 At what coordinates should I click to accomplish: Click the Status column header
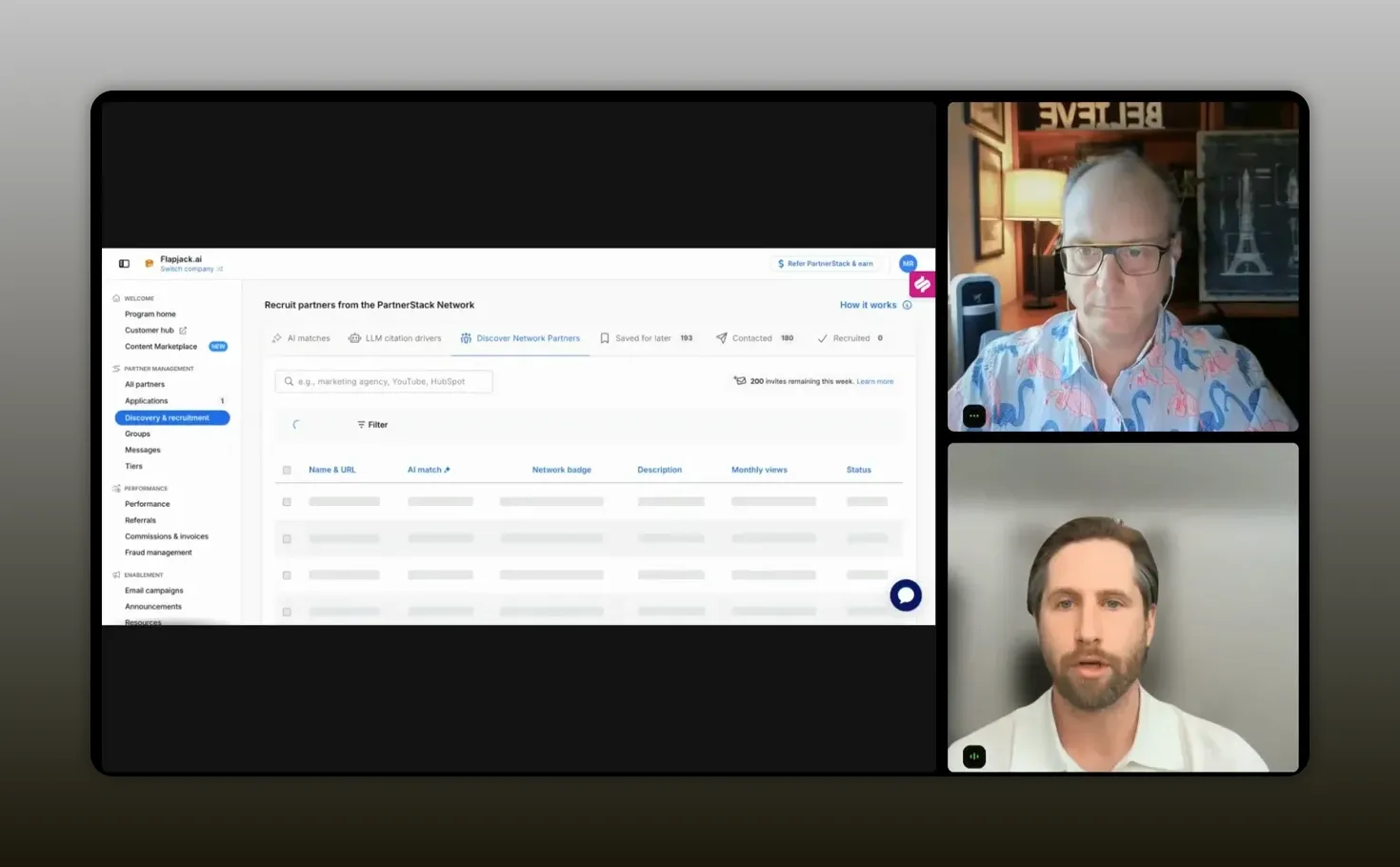coord(859,470)
